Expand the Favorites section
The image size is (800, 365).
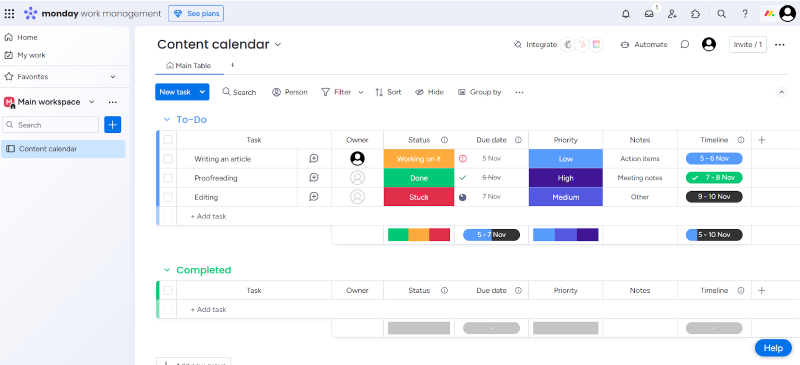(113, 77)
